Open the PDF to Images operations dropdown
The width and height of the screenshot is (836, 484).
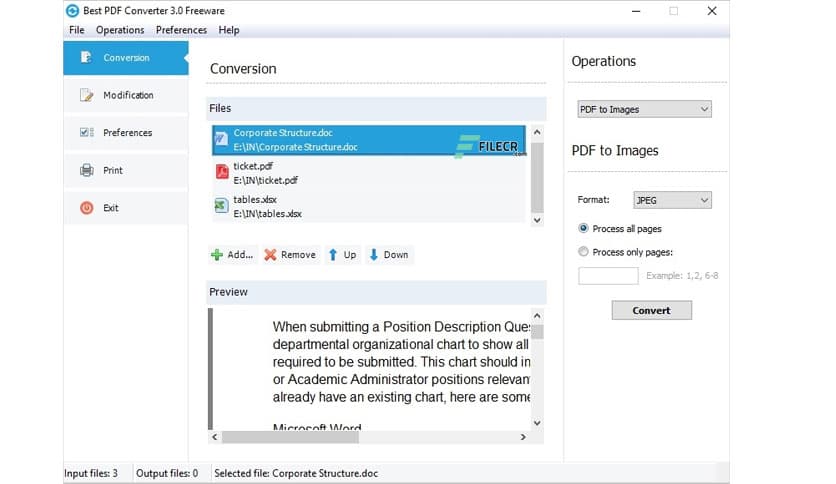(645, 109)
